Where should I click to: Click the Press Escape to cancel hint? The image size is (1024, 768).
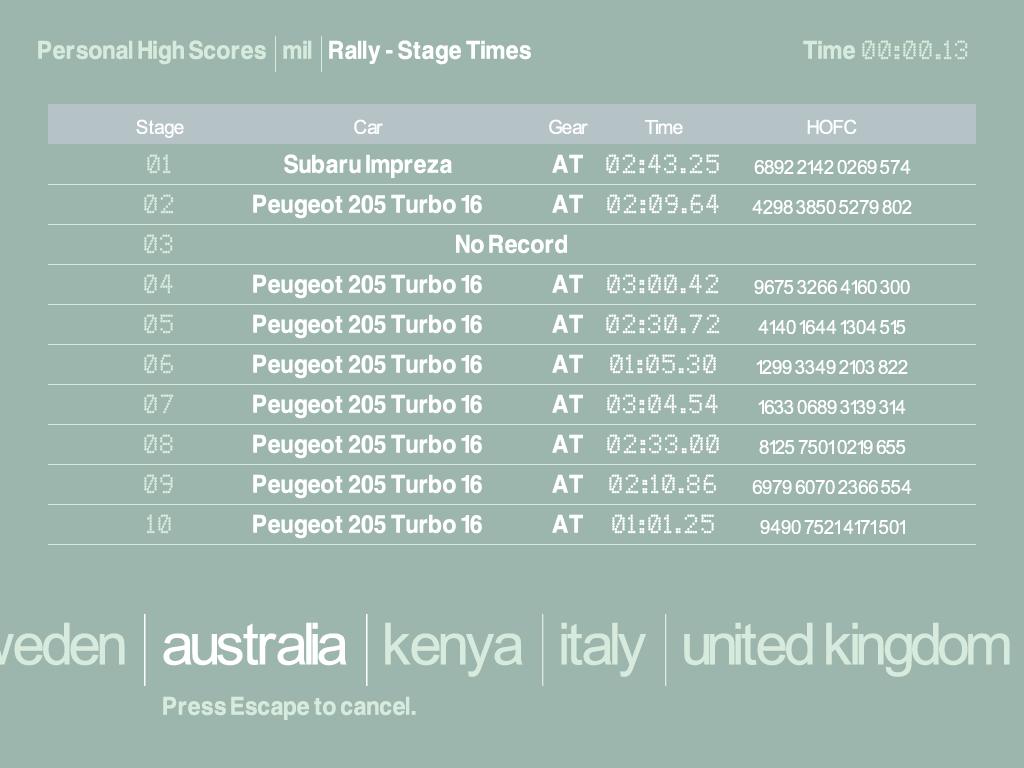[289, 707]
